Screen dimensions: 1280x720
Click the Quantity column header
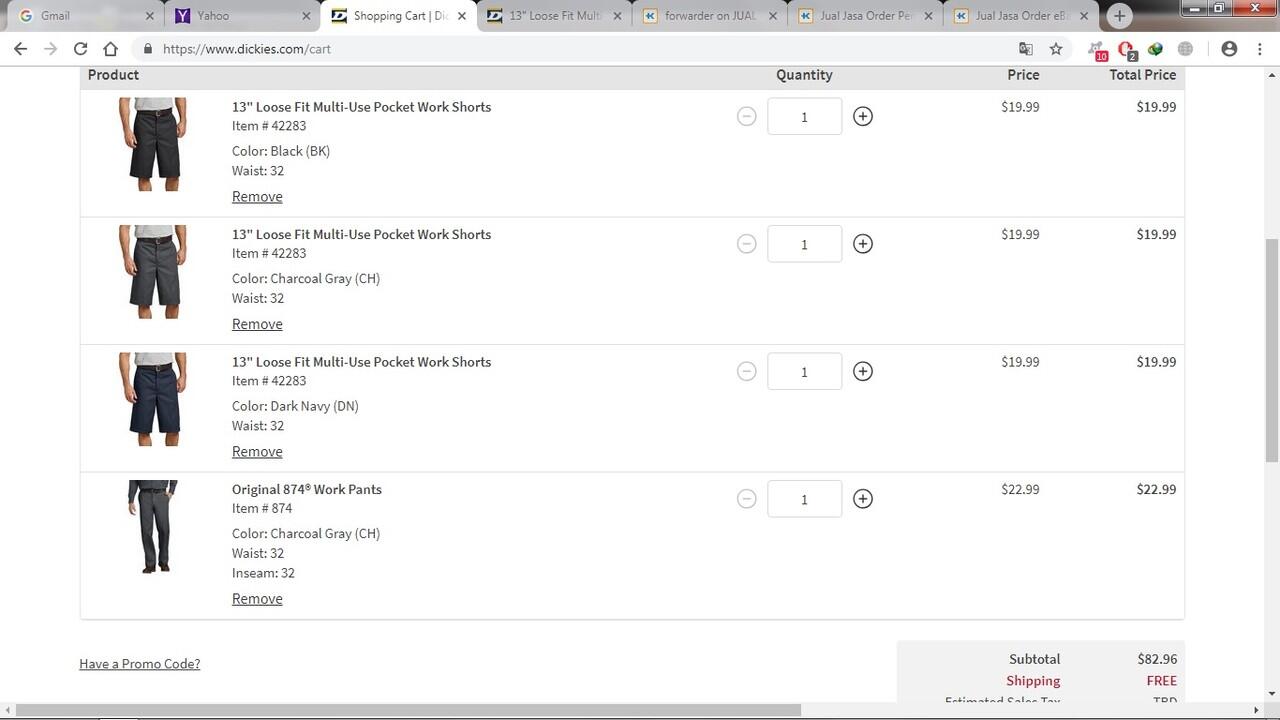804,75
